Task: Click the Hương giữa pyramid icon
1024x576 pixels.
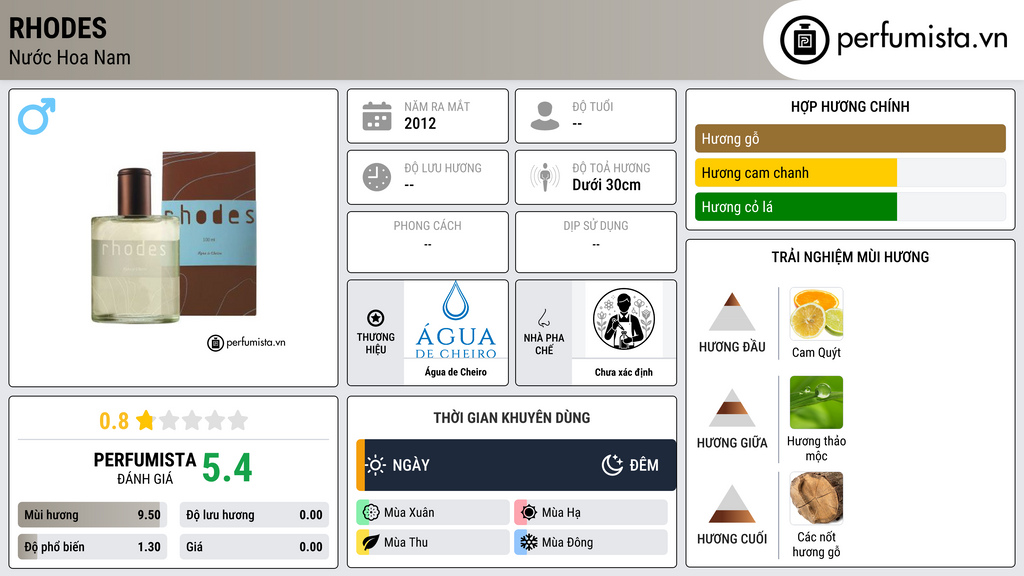Action: tap(732, 408)
